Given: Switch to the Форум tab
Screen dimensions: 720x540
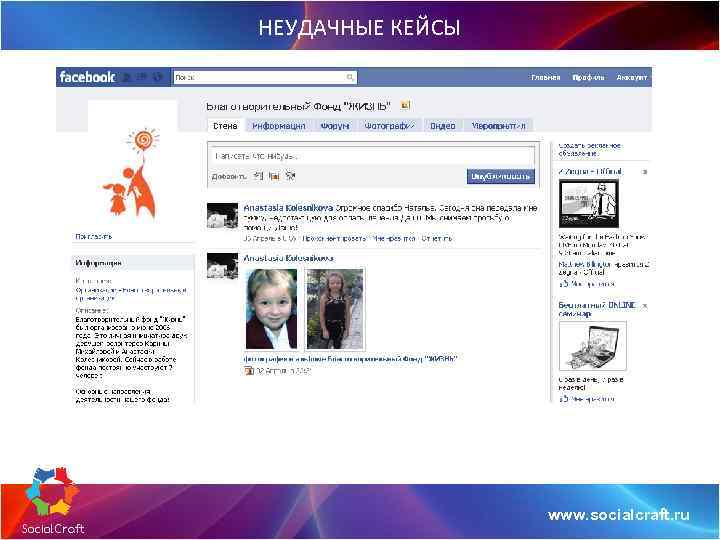Looking at the screenshot, I should pyautogui.click(x=335, y=126).
